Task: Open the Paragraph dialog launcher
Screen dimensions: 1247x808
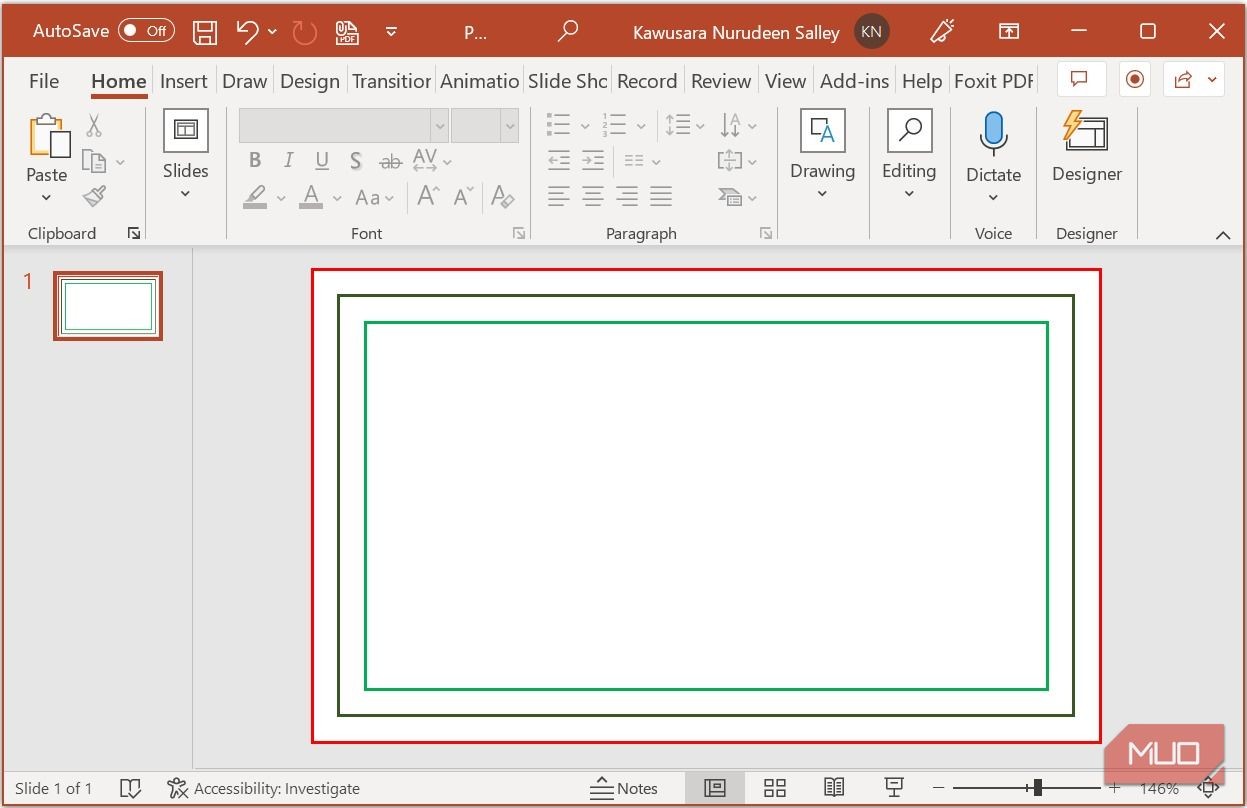Action: click(766, 233)
